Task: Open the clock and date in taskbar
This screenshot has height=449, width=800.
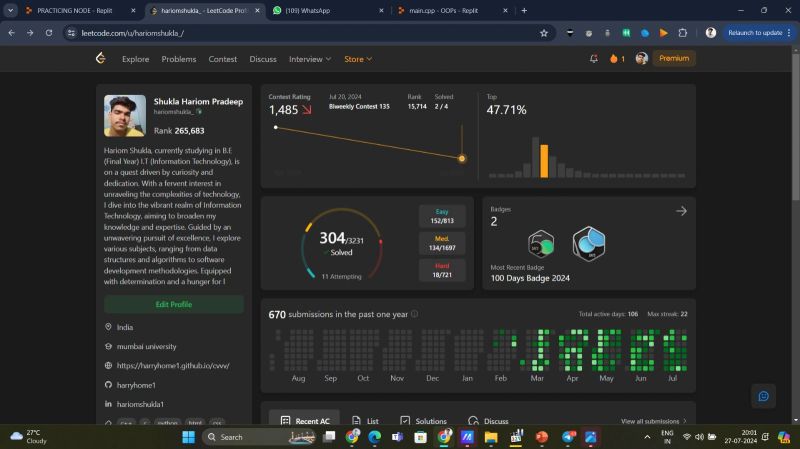Action: (740, 437)
